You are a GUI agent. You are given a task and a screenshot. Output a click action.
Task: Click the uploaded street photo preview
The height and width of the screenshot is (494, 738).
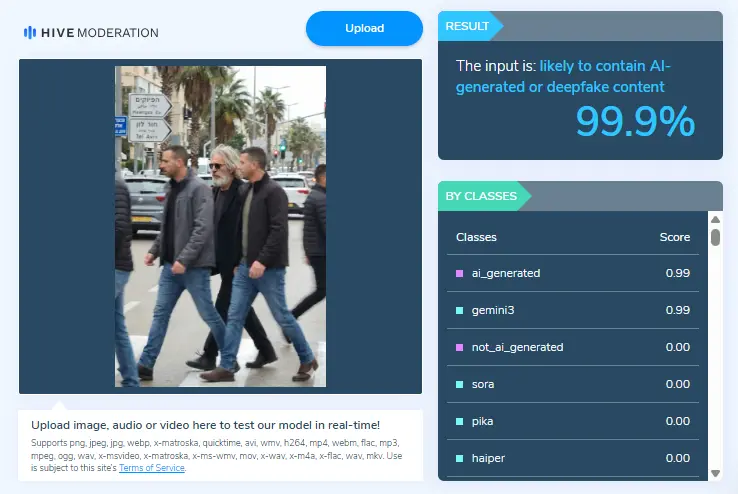click(220, 226)
